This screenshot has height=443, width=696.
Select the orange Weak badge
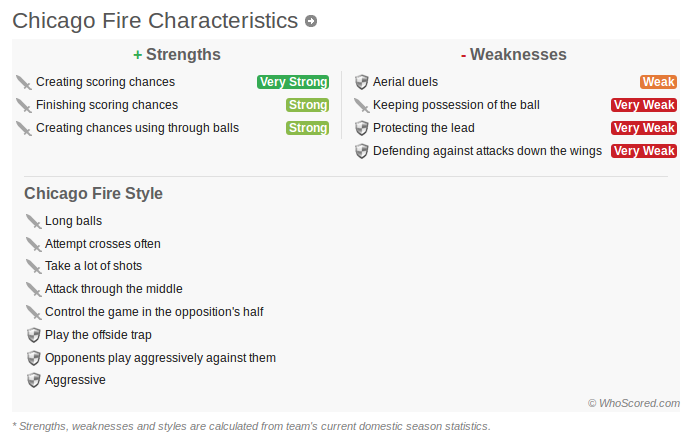point(658,82)
